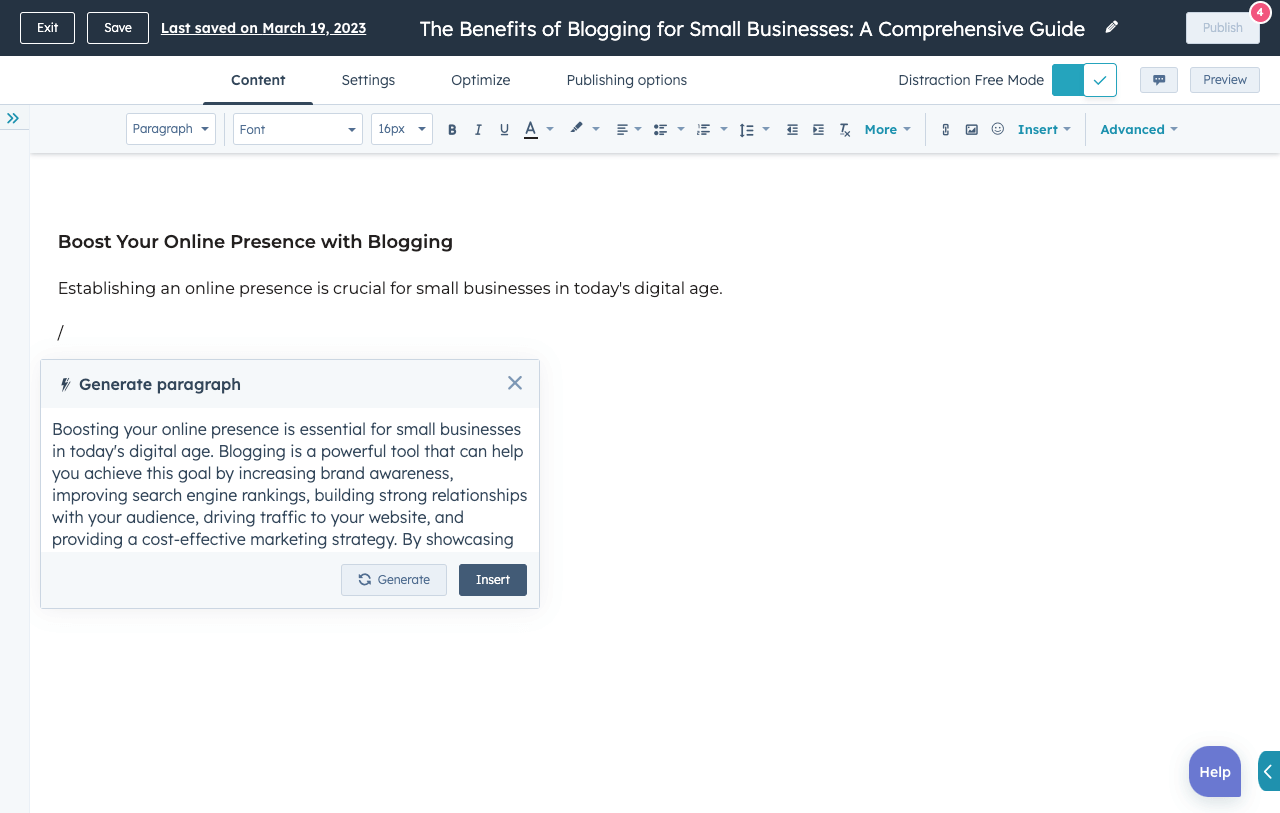Click Insert button in Generate paragraph
This screenshot has width=1280, height=813.
[492, 580]
